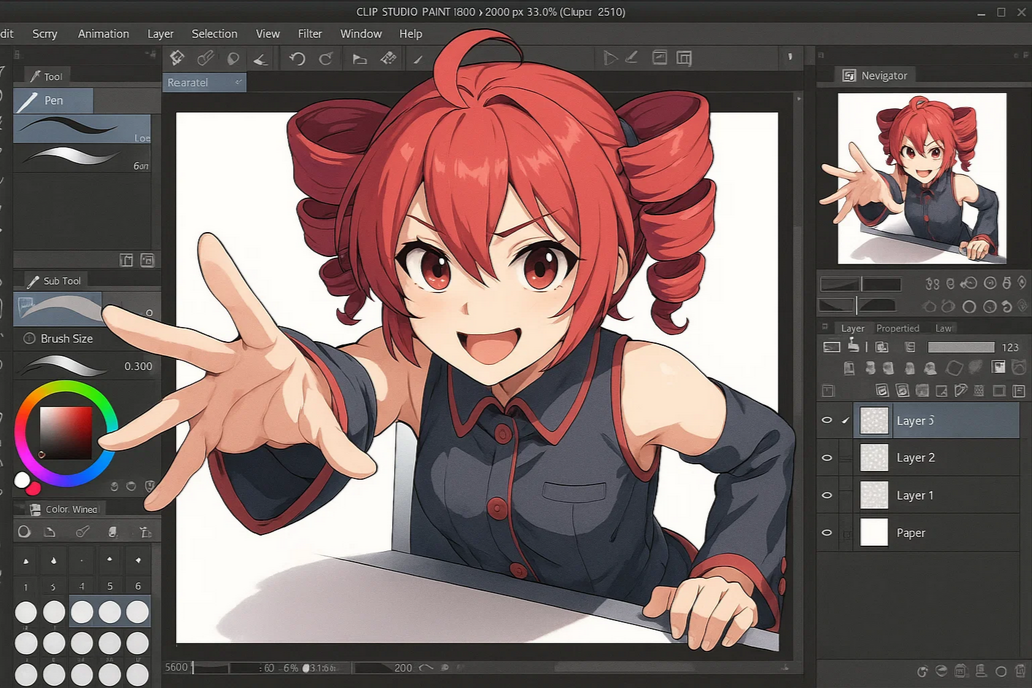
Task: Click the play triangle icon in top toolbar
Action: [610, 58]
